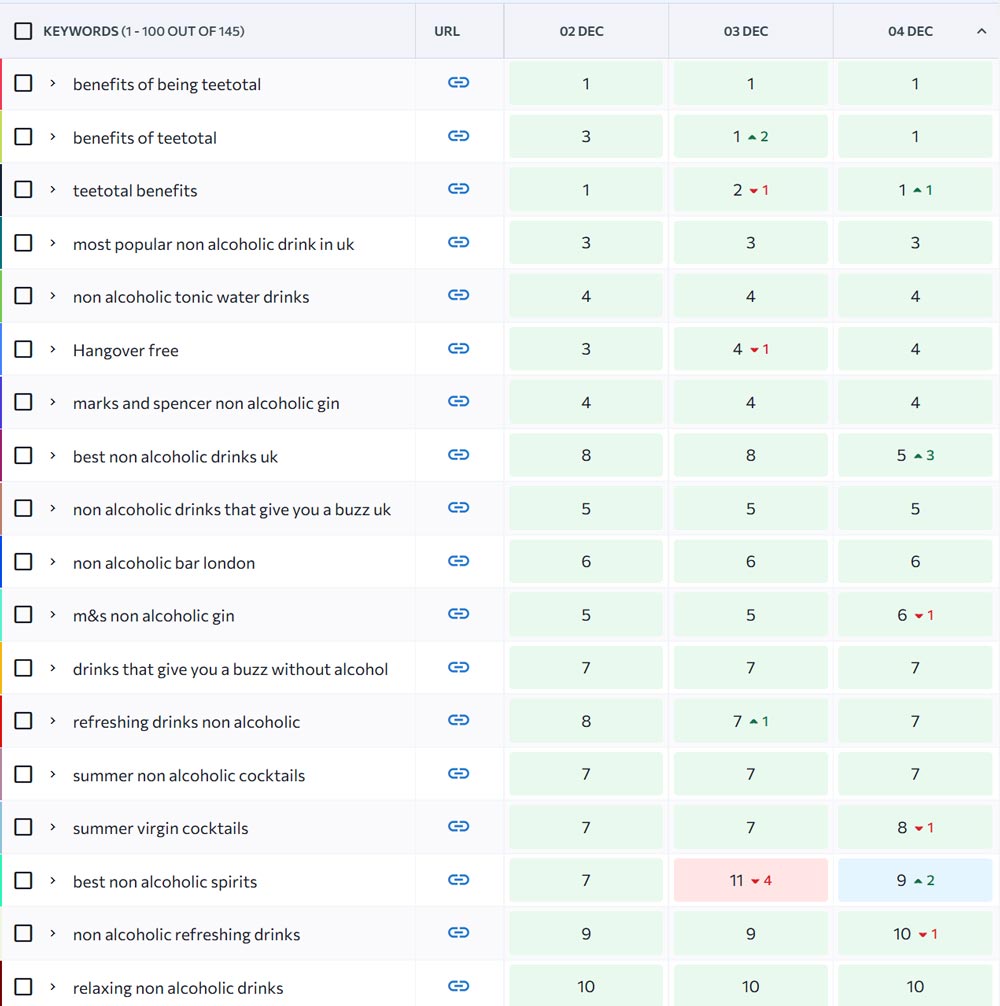Expand details for 'non alcoholic tonic water drinks'
The height and width of the screenshot is (1006, 1000).
click(x=53, y=296)
